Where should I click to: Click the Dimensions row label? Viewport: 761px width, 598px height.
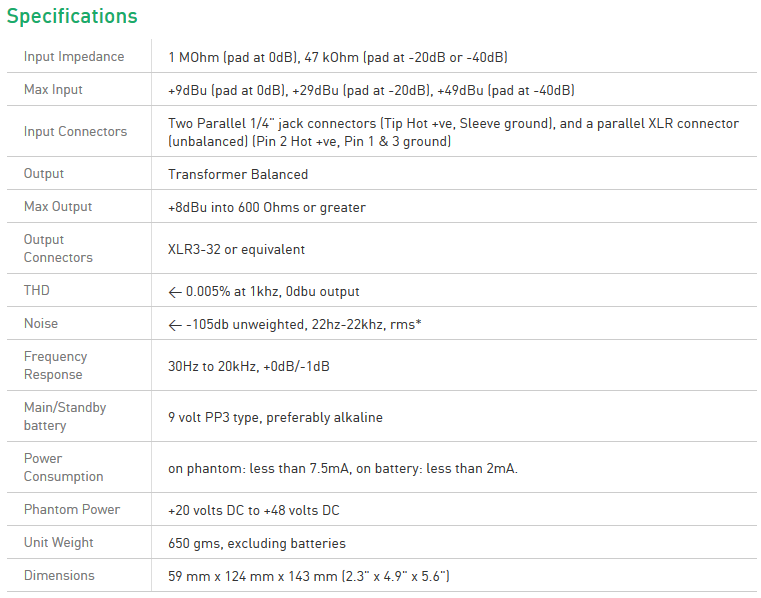pyautogui.click(x=59, y=576)
